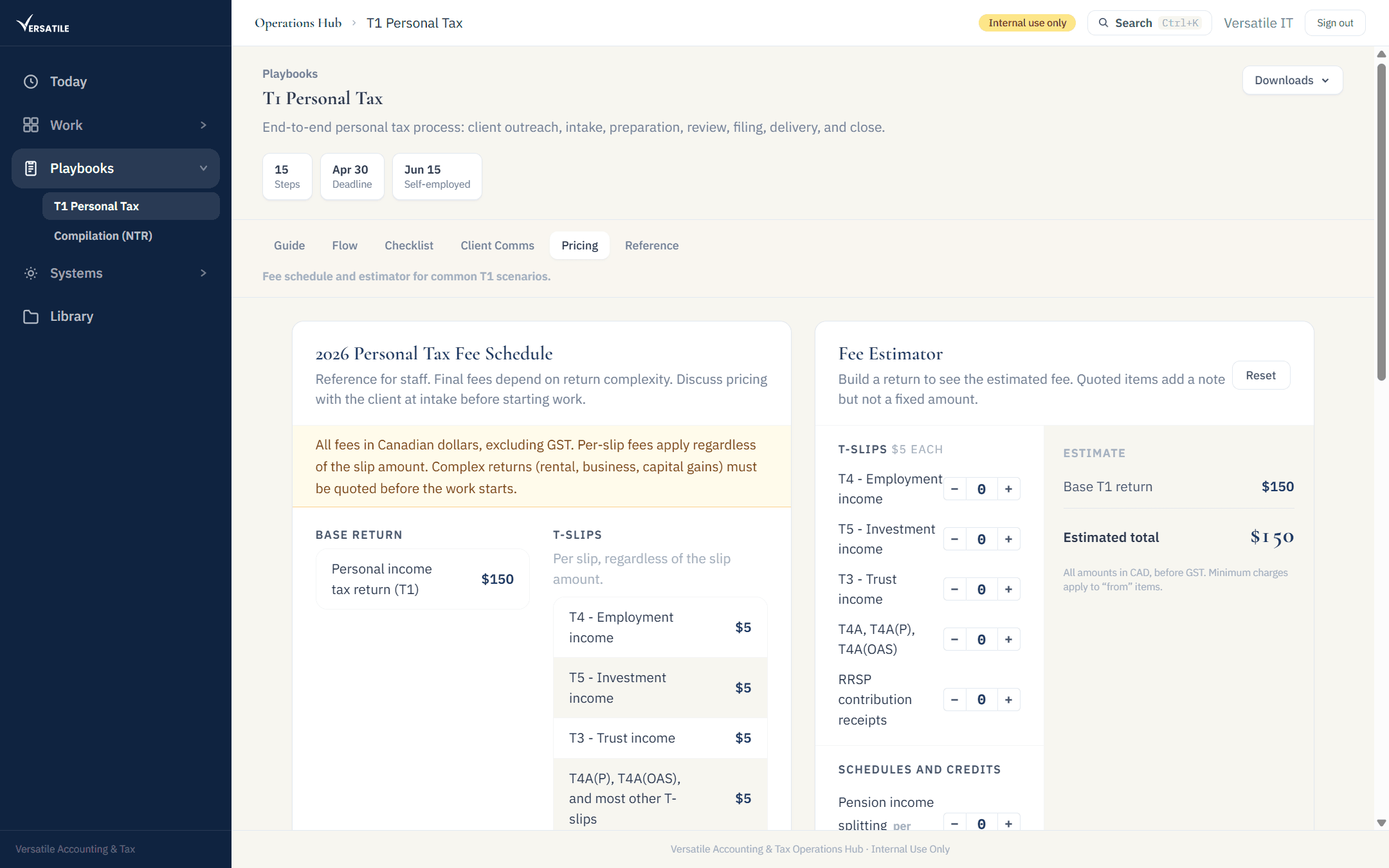Click the Estimated total $150 value

[x=1272, y=538]
